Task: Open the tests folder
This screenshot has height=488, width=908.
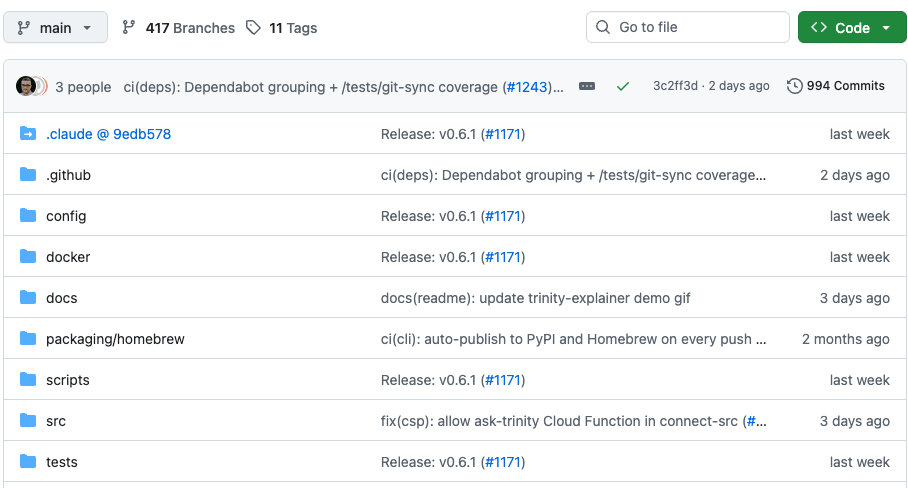Action: click(61, 462)
